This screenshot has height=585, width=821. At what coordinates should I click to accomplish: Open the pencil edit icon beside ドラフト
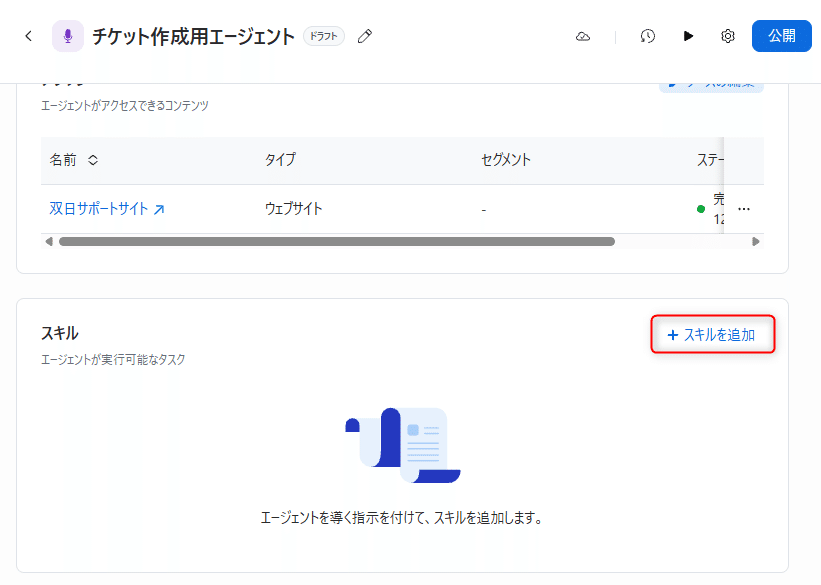(364, 35)
